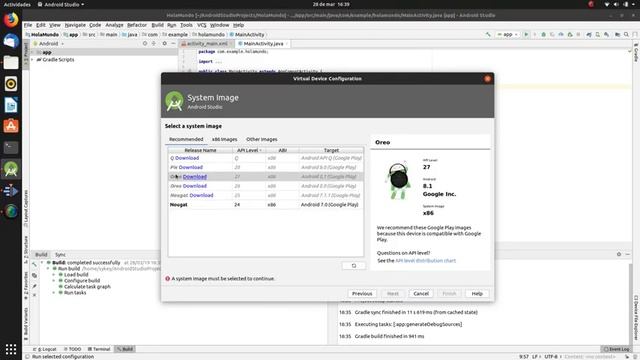Click Download link for Nougat API 25

click(201, 195)
